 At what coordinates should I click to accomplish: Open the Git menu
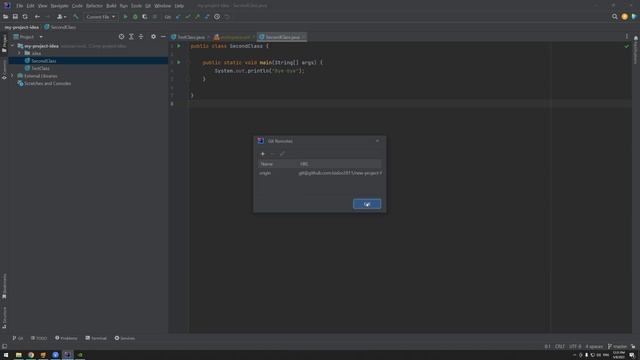tap(148, 6)
